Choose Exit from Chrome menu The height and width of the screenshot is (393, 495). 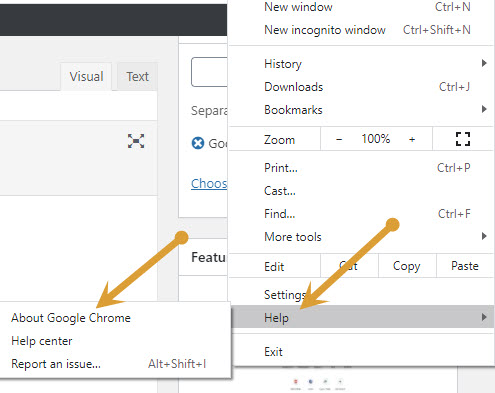pos(361,352)
